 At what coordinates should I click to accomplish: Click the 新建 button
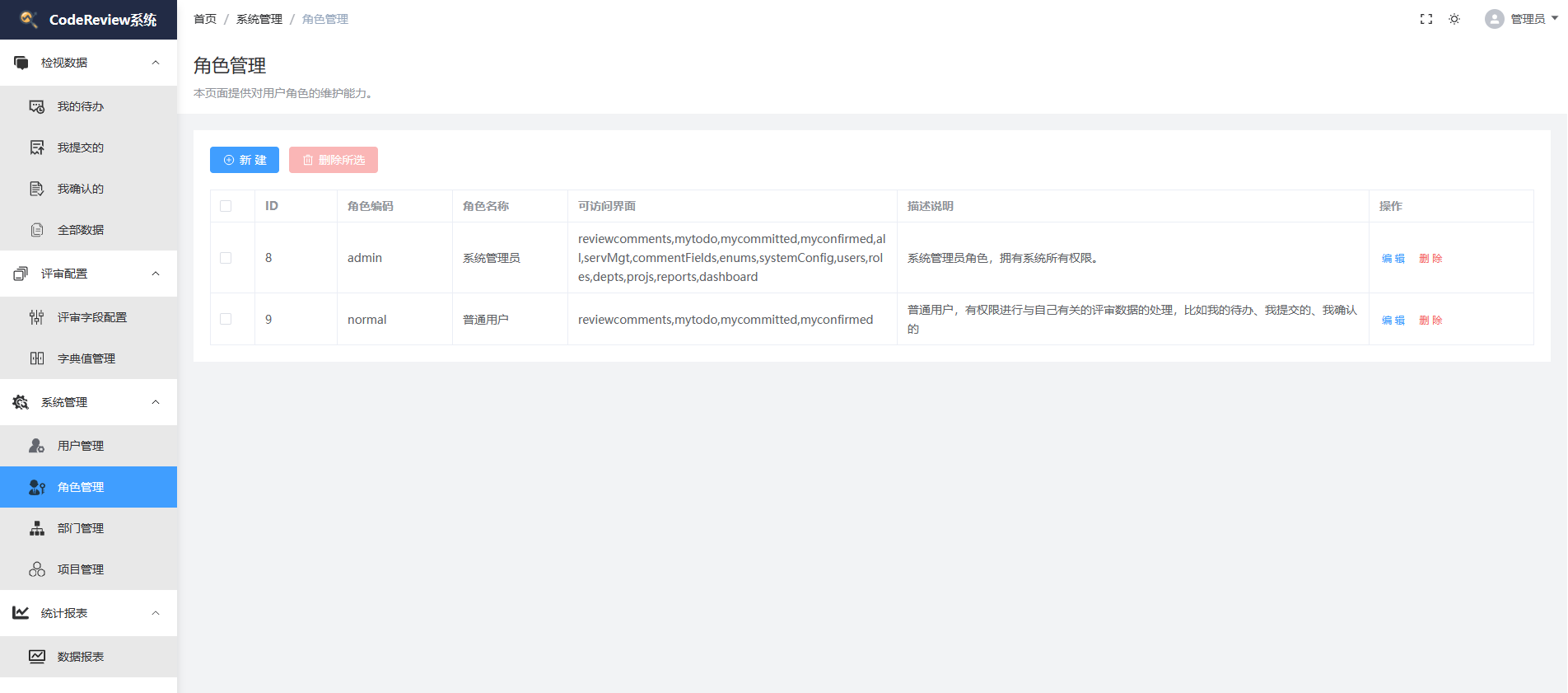tap(245, 160)
